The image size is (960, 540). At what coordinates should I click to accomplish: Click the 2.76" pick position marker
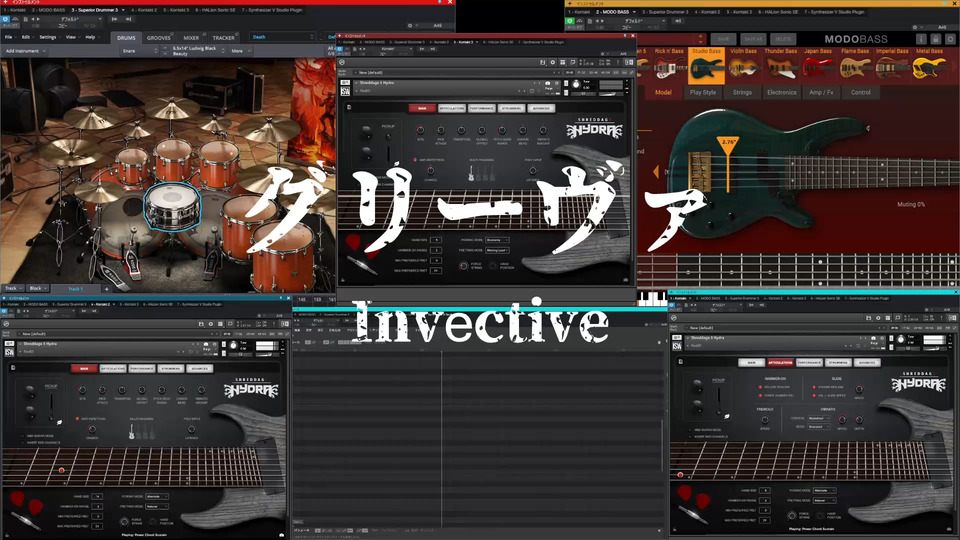[727, 143]
